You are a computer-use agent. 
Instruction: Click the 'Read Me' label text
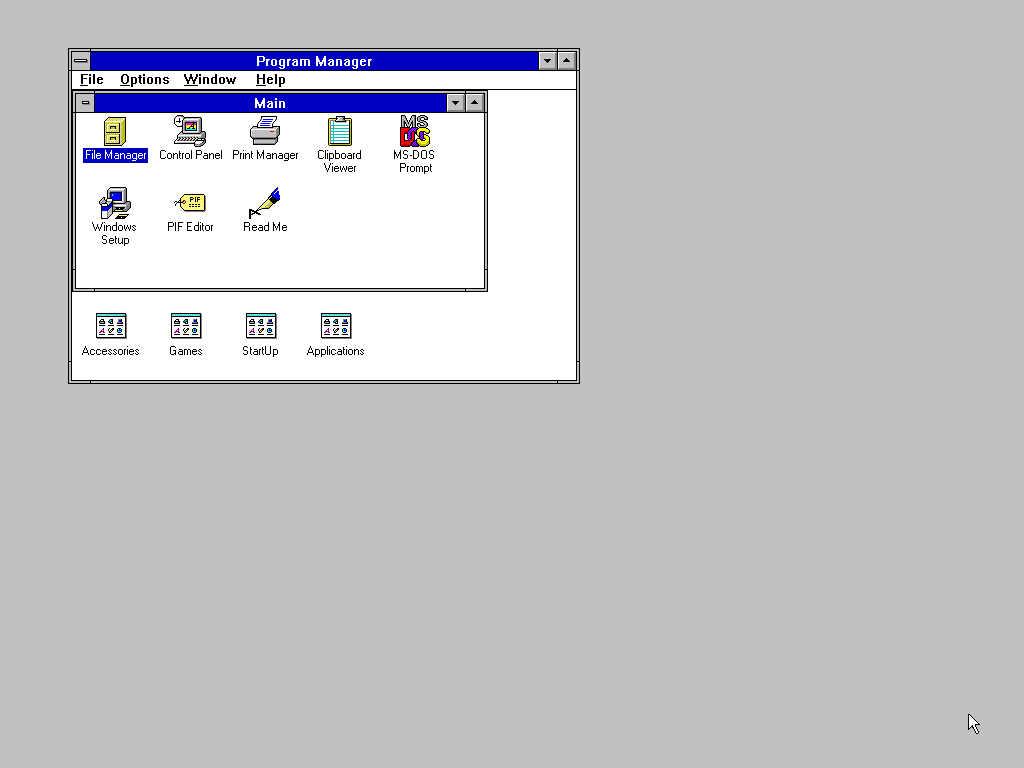pyautogui.click(x=265, y=227)
